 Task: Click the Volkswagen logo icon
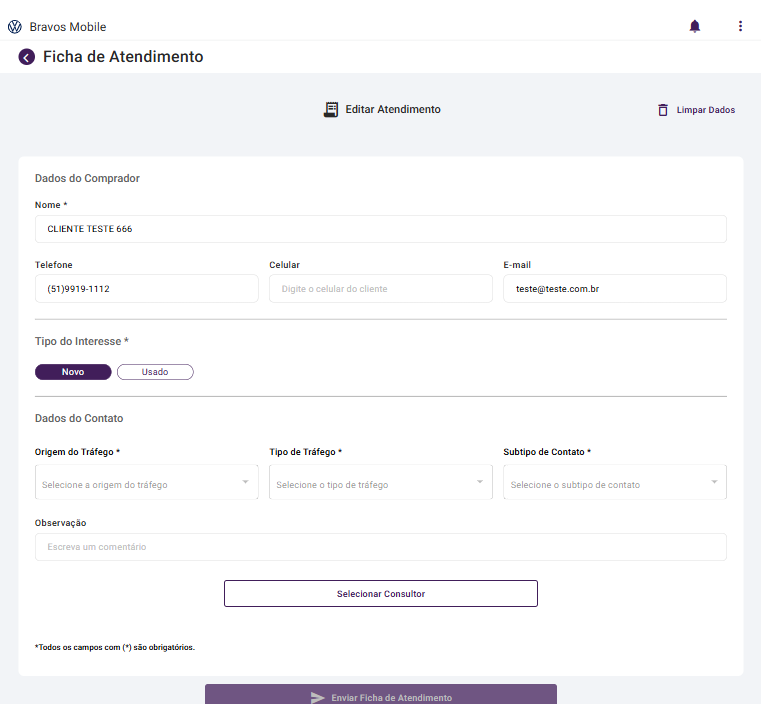[x=14, y=27]
